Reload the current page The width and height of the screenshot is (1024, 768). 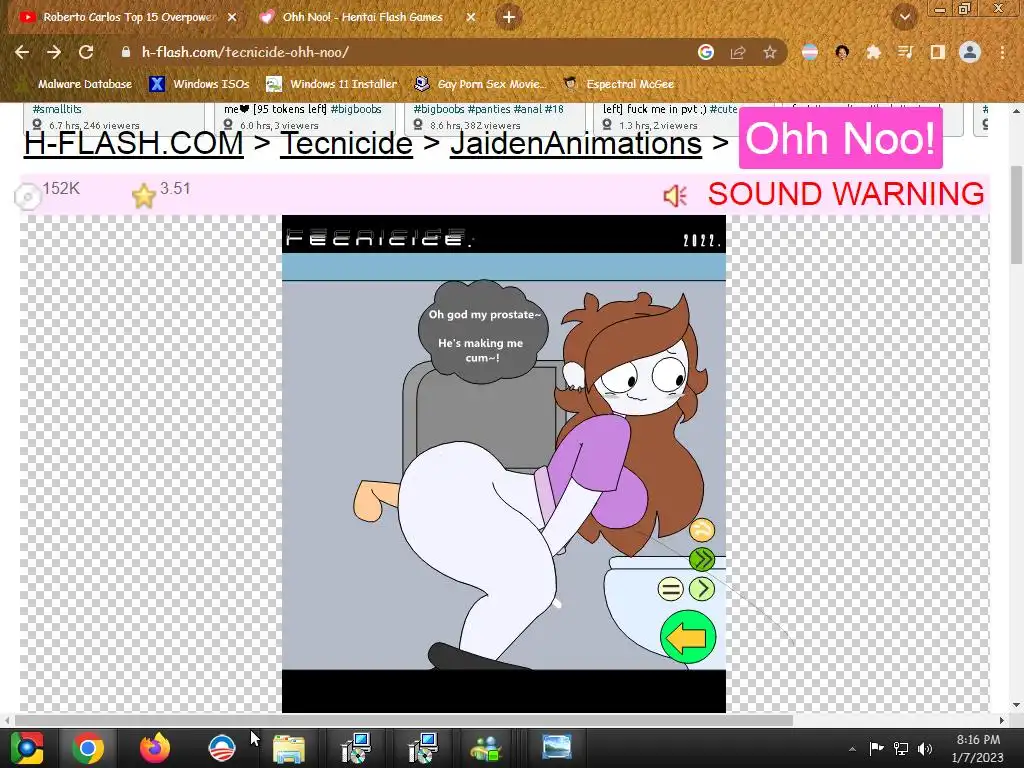86,52
